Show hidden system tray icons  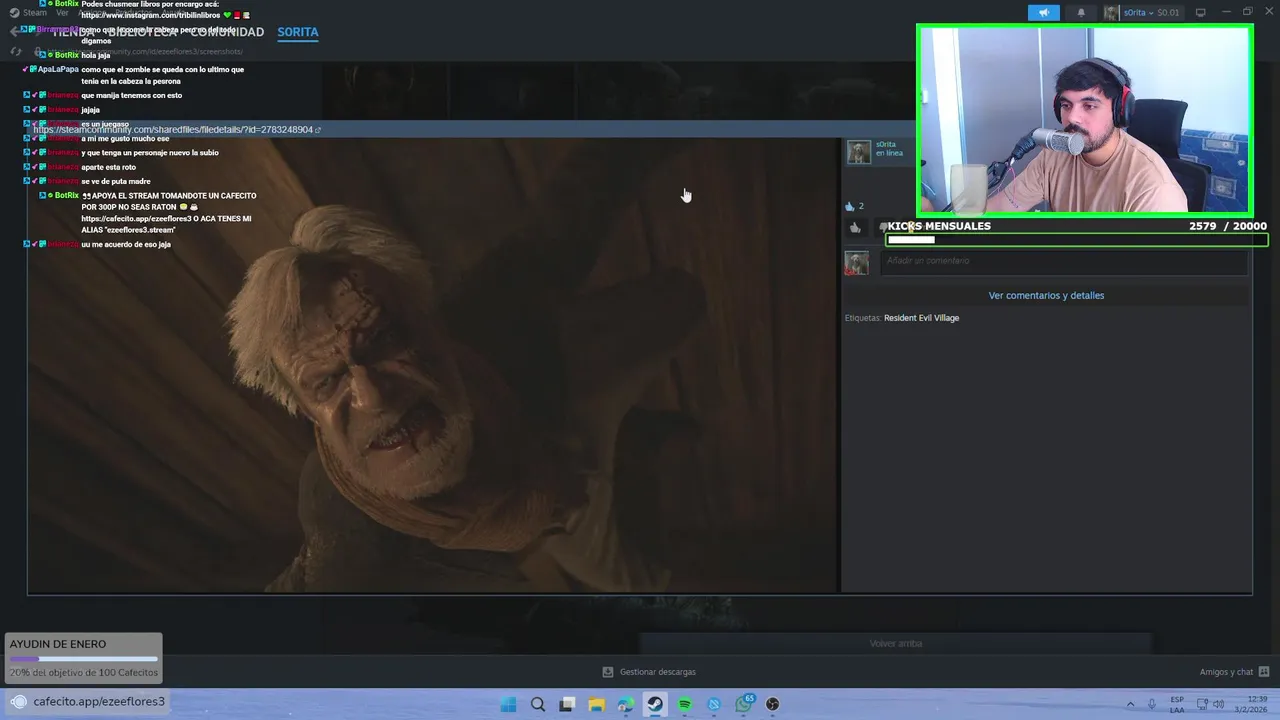[x=1130, y=704]
